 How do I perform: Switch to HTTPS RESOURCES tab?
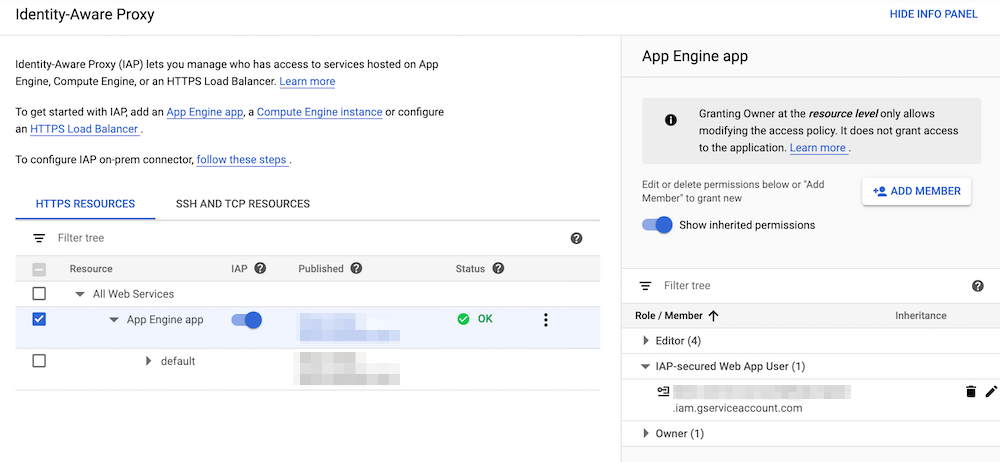coord(85,204)
